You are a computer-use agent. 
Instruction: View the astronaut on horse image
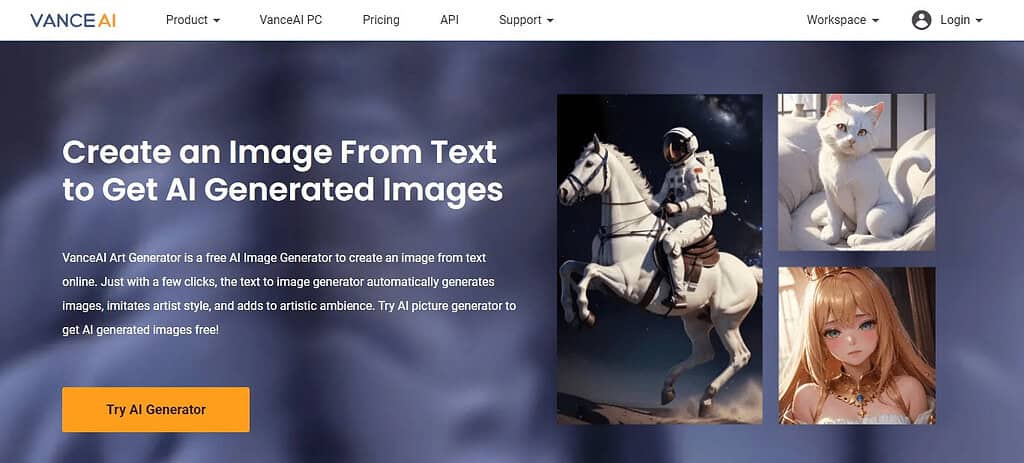(x=660, y=259)
